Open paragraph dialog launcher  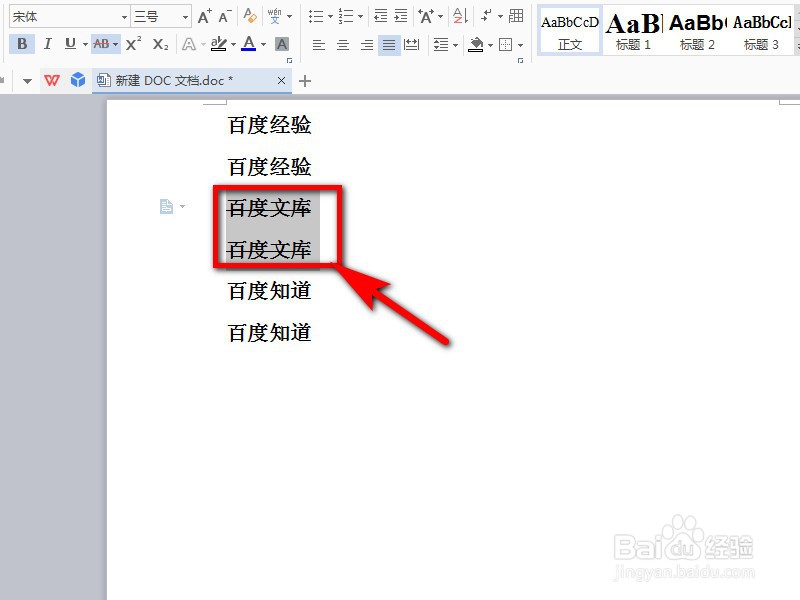click(x=520, y=60)
